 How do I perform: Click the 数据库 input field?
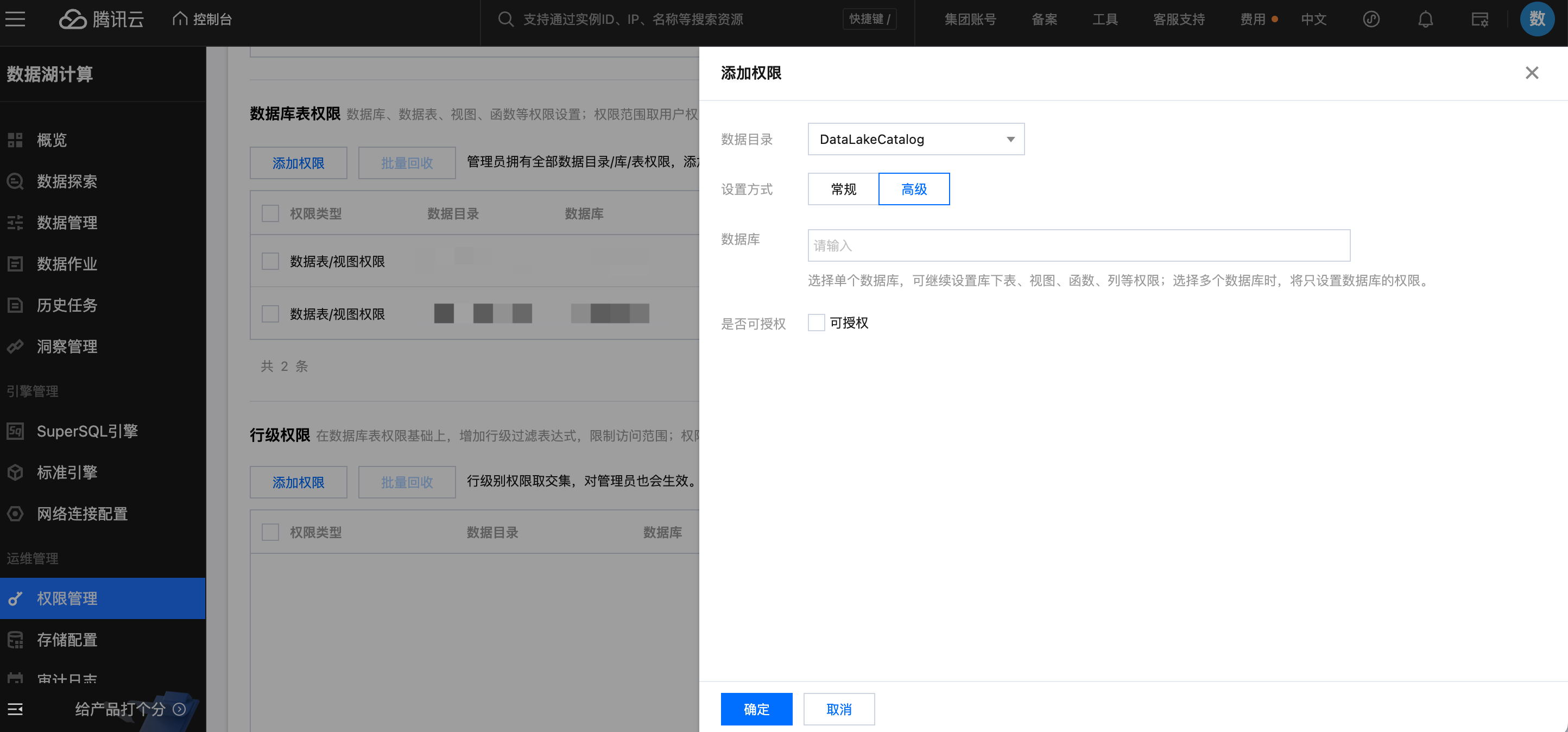[1078, 245]
